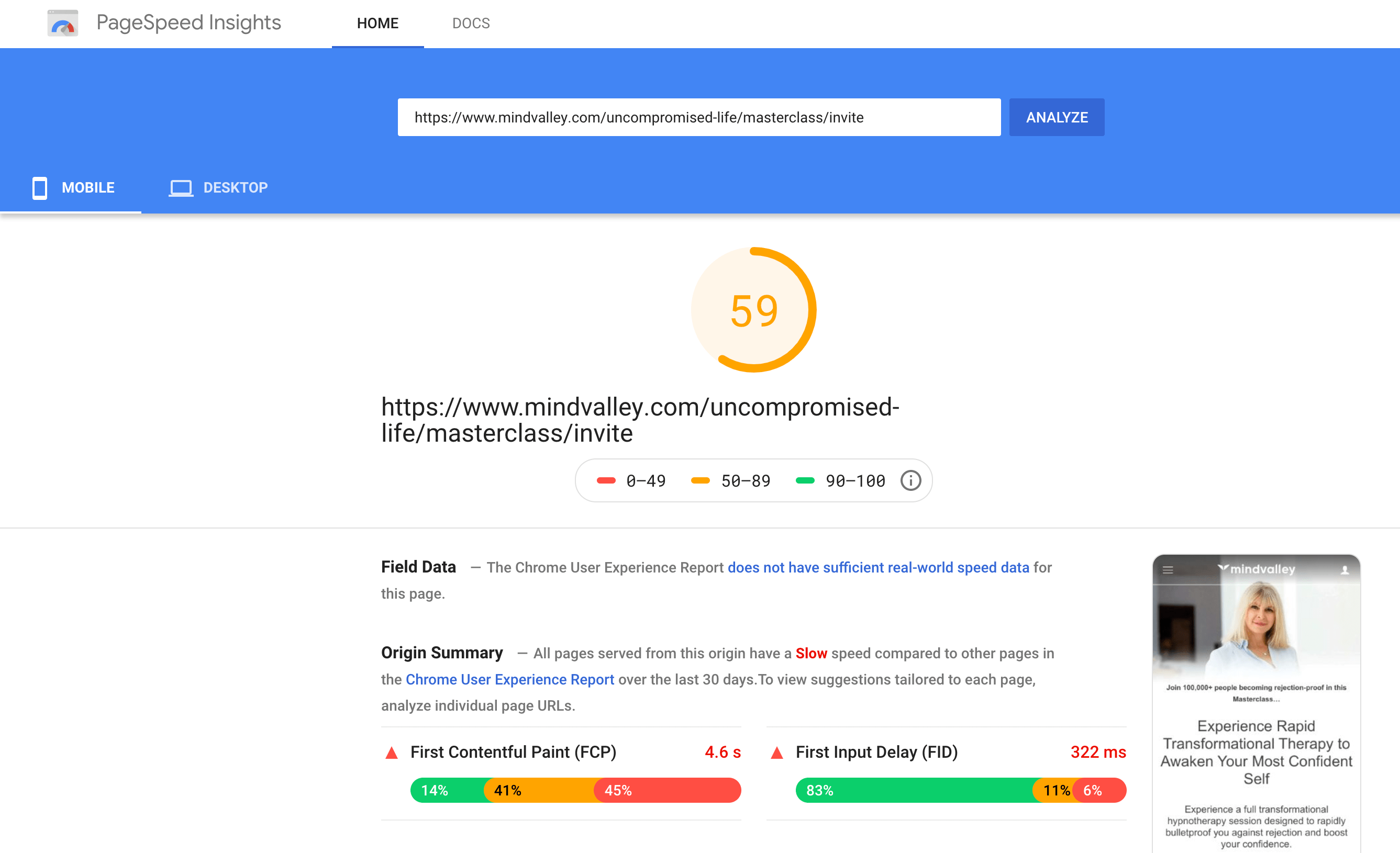The width and height of the screenshot is (1400, 853).
Task: Open the Chrome User Experience Report link
Action: point(509,679)
